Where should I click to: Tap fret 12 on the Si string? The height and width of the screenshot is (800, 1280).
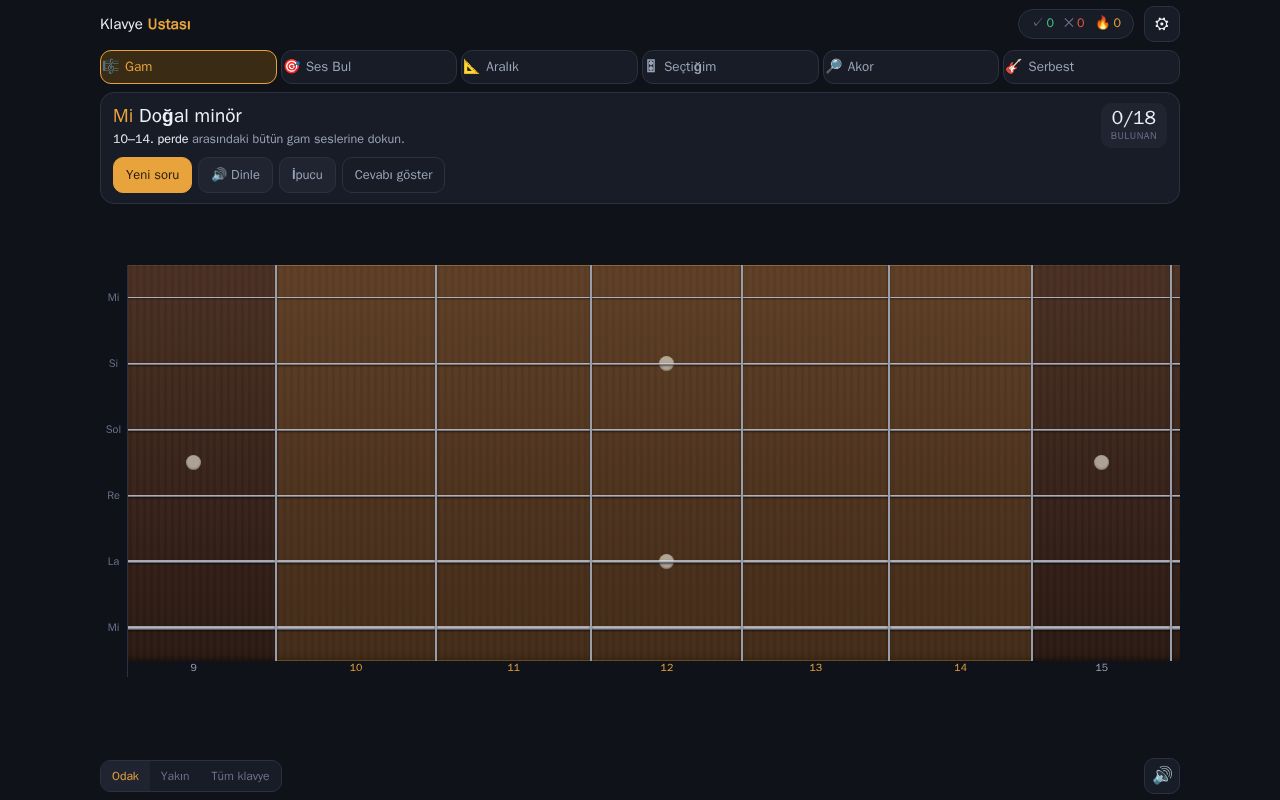[666, 363]
